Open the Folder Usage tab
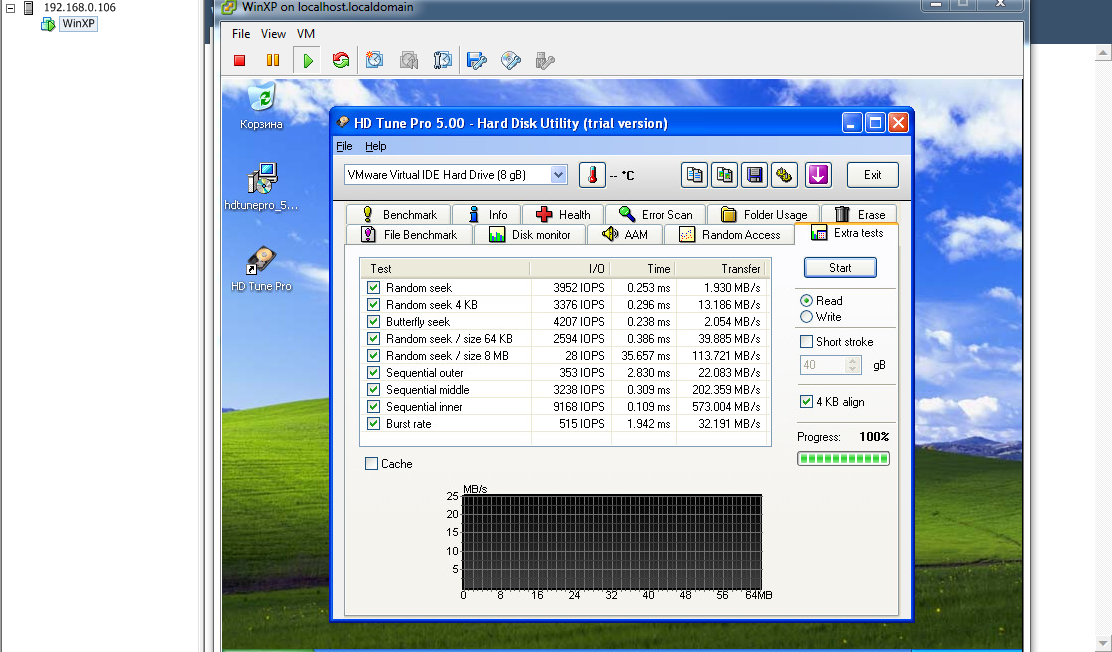Viewport: 1112px width, 652px height. click(764, 214)
